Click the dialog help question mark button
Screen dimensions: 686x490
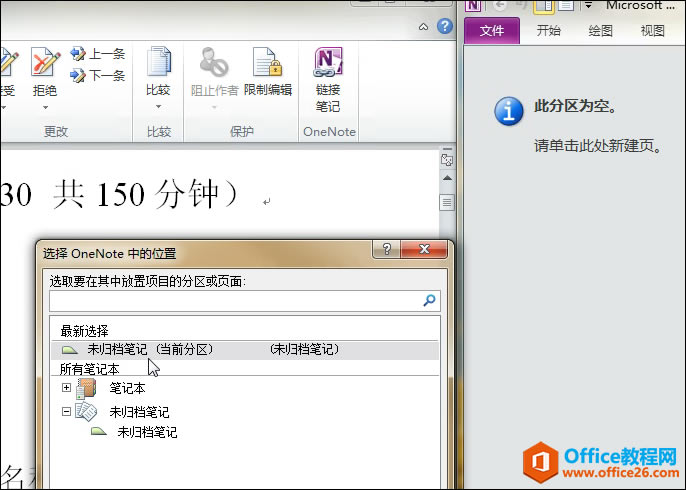coord(386,249)
